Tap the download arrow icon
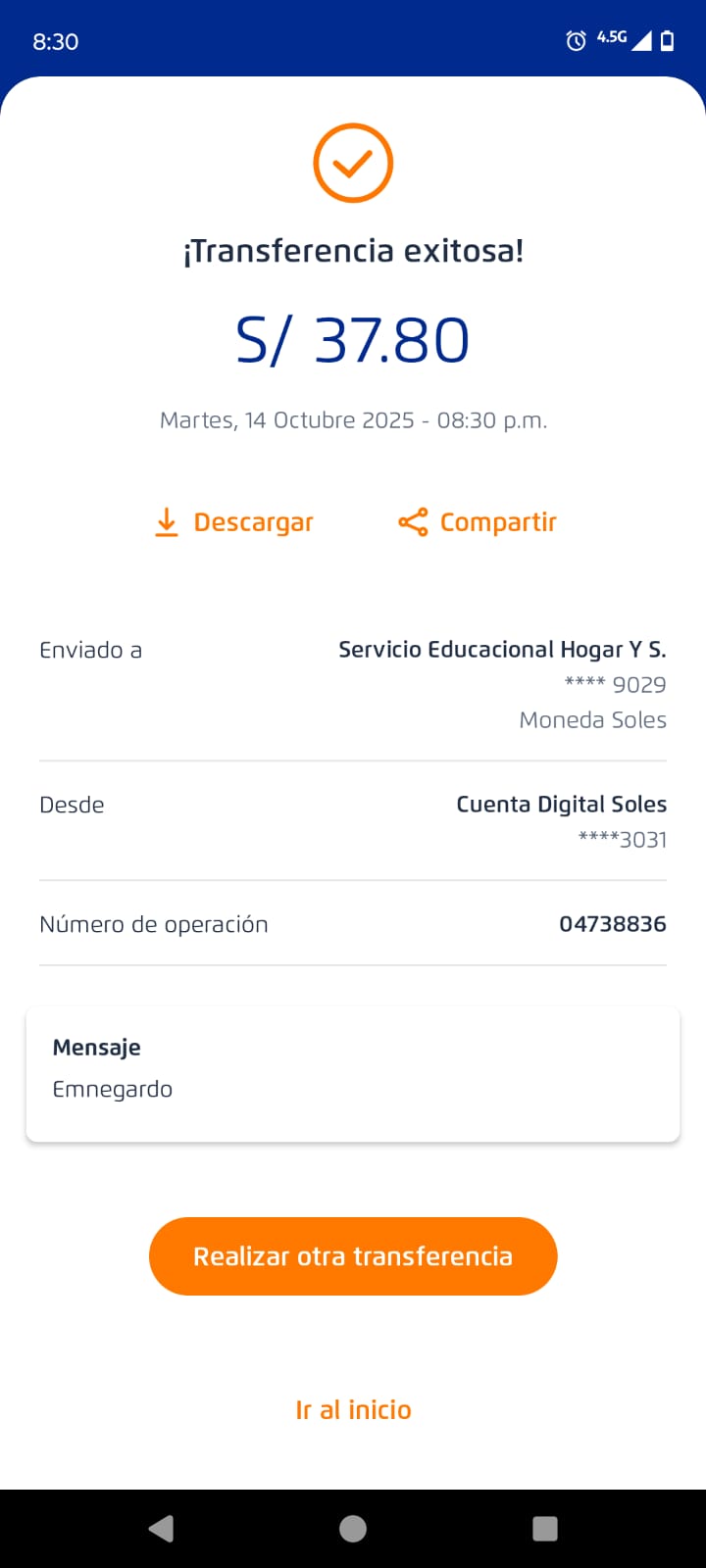This screenshot has height=1568, width=706. pos(167,522)
